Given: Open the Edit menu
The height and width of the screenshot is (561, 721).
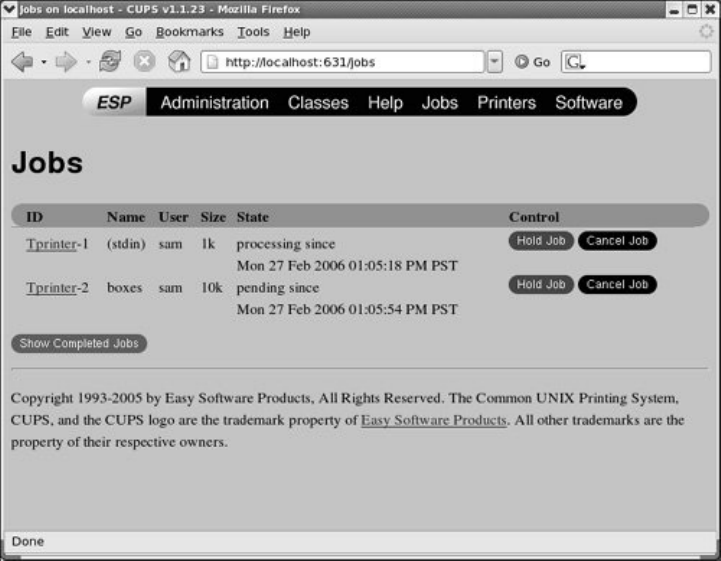Looking at the screenshot, I should coord(57,32).
